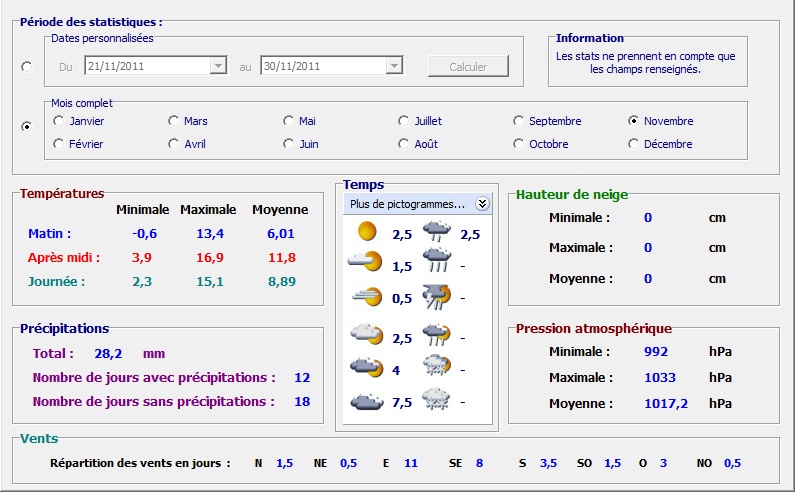Click the precipitation total 28,2
The width and height of the screenshot is (795, 492).
point(108,354)
